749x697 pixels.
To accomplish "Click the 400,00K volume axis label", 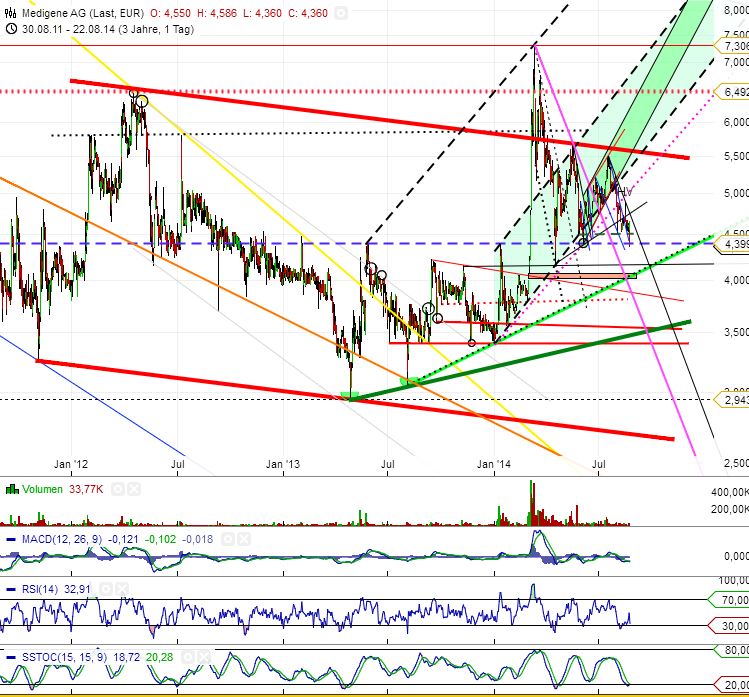I will [x=730, y=492].
